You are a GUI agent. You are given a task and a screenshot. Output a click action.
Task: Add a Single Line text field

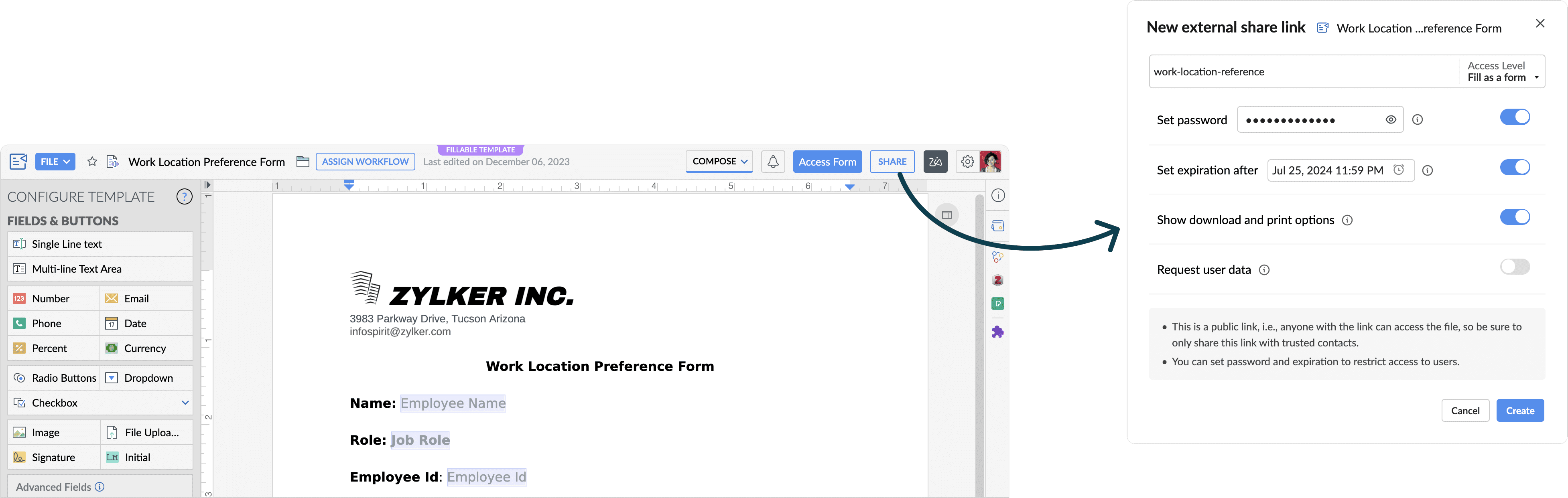(100, 245)
